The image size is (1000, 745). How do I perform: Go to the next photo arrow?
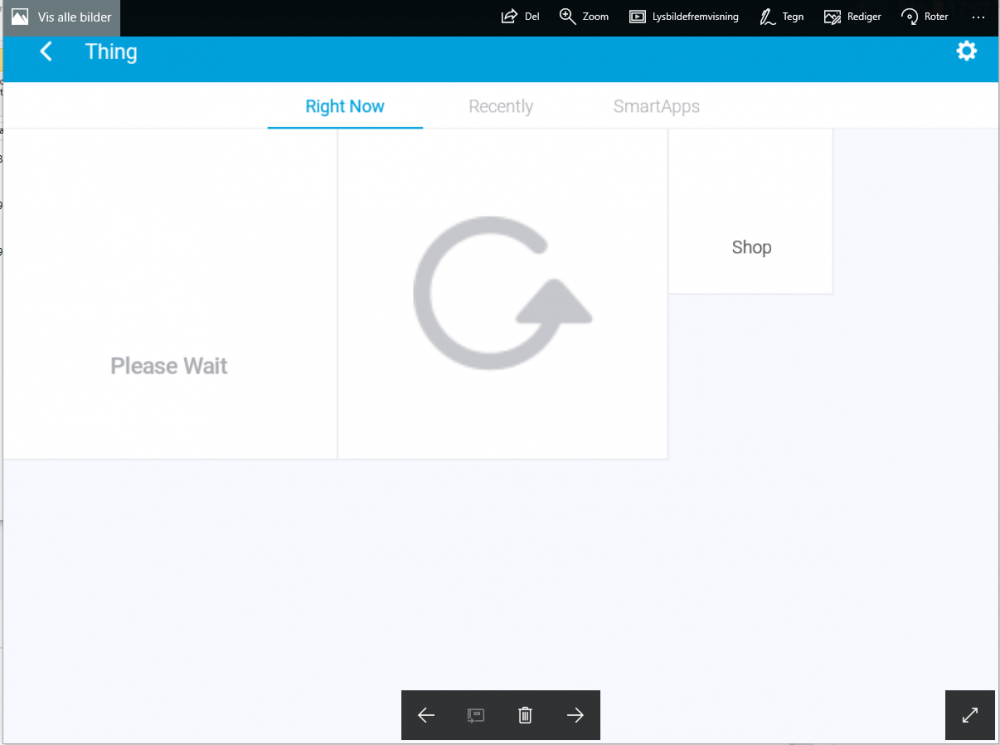click(x=575, y=715)
